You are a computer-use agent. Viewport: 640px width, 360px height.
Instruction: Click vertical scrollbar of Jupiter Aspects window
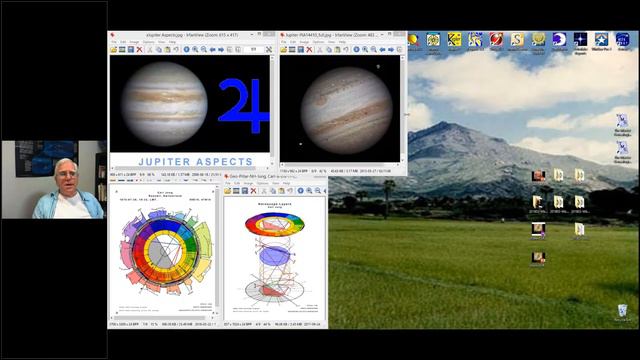click(x=272, y=109)
